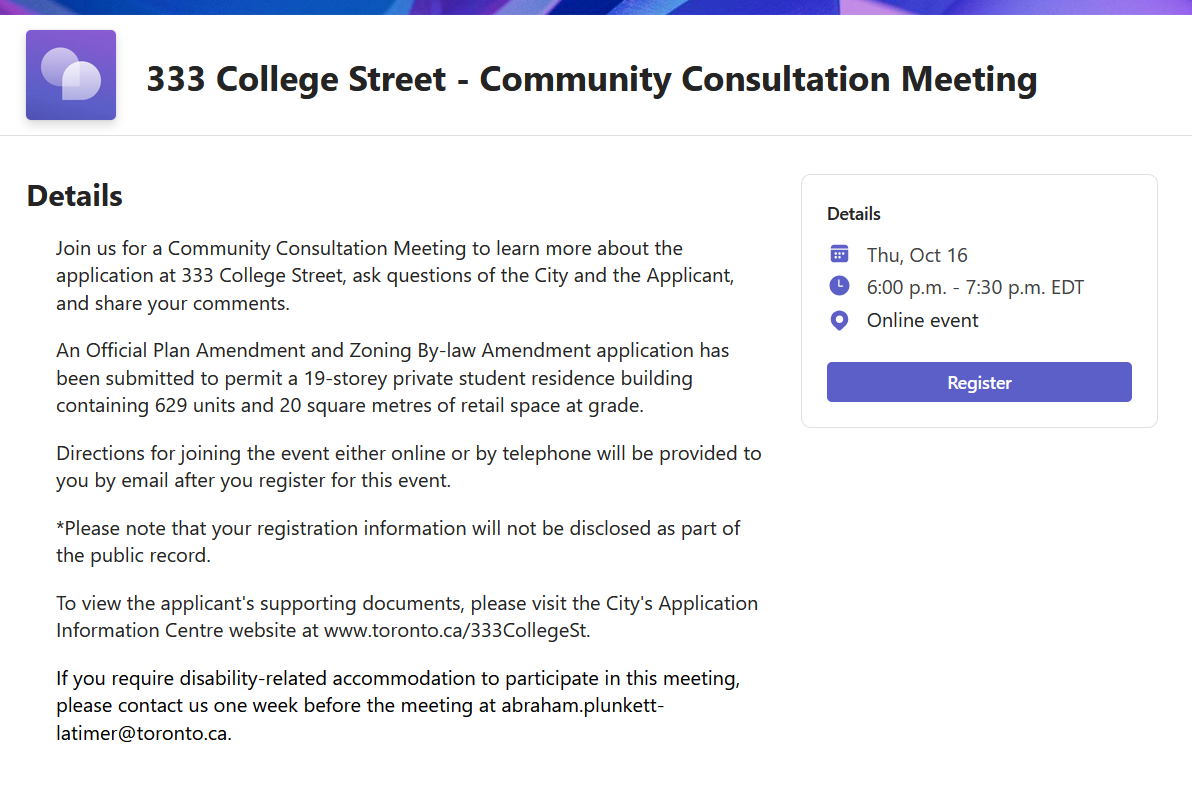Select the 6:00 p.m. - 7:30 p.m. EDT time
This screenshot has height=790, width=1192.
(x=975, y=288)
